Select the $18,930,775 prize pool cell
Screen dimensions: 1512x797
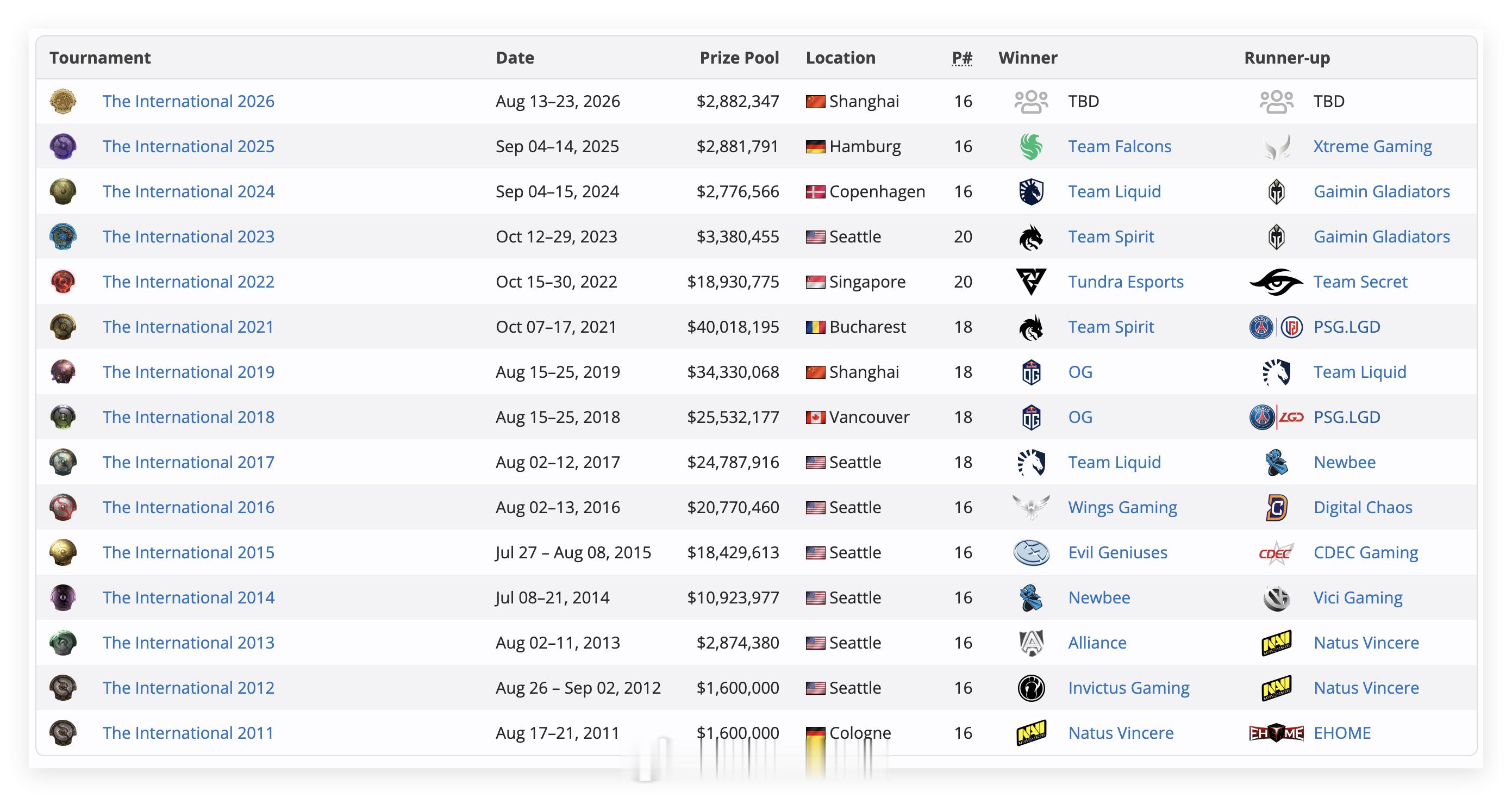(733, 282)
